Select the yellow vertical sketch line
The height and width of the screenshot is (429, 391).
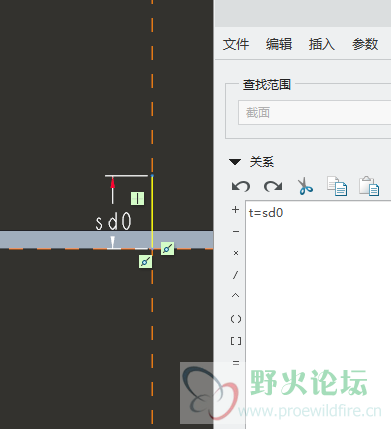pyautogui.click(x=152, y=212)
